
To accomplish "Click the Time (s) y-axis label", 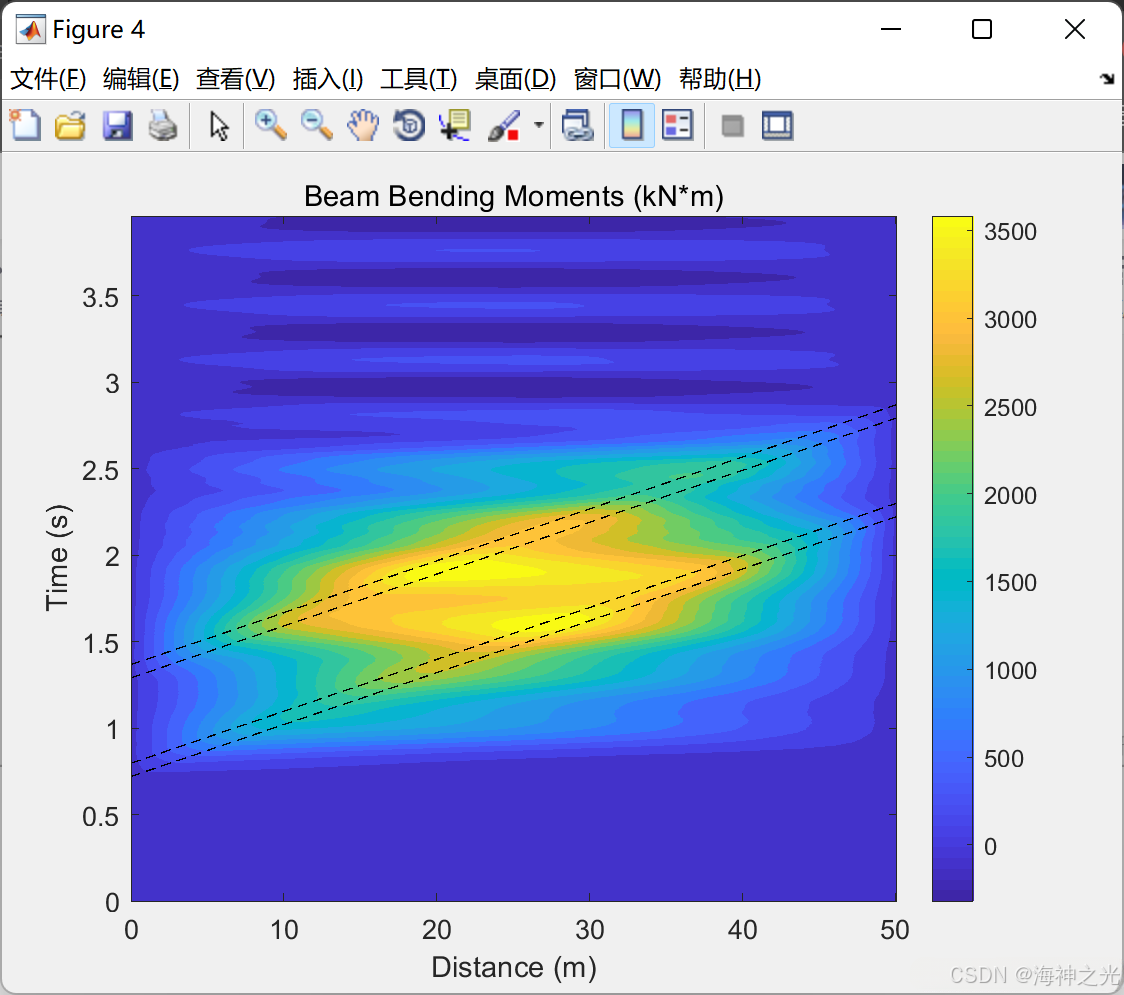I will pos(57,558).
